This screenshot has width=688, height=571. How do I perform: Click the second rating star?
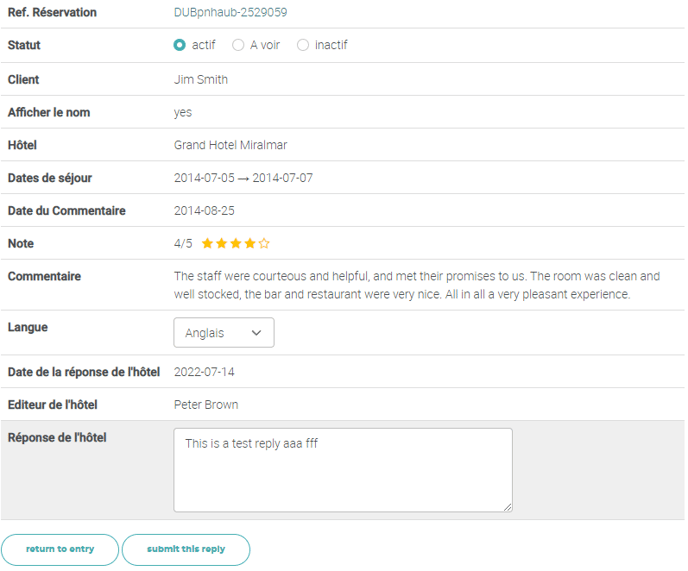[x=221, y=243]
